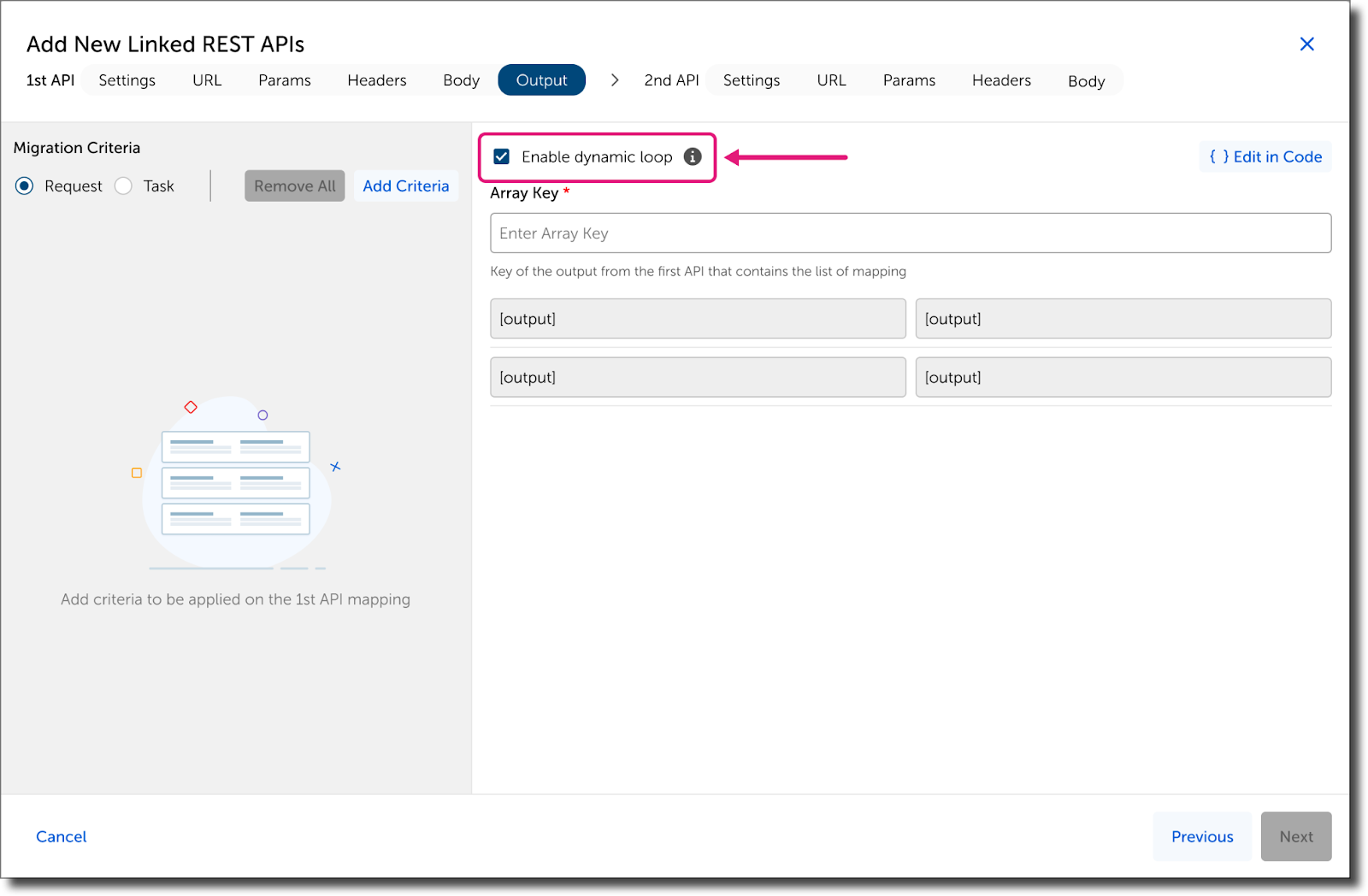Click the Next button
Screen dimensions: 1368x896
coord(1296,836)
